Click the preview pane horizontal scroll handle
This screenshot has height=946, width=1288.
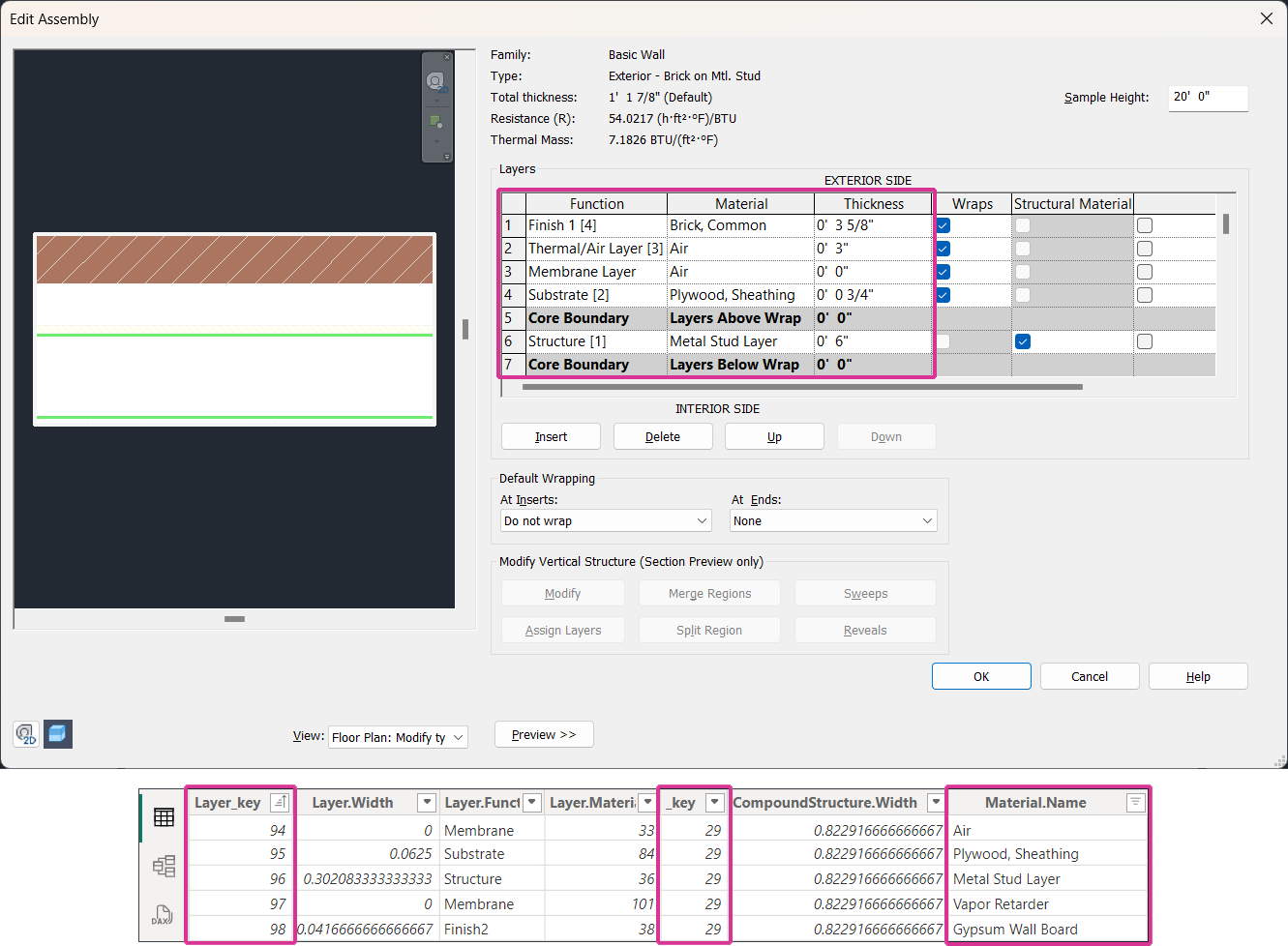[234, 619]
